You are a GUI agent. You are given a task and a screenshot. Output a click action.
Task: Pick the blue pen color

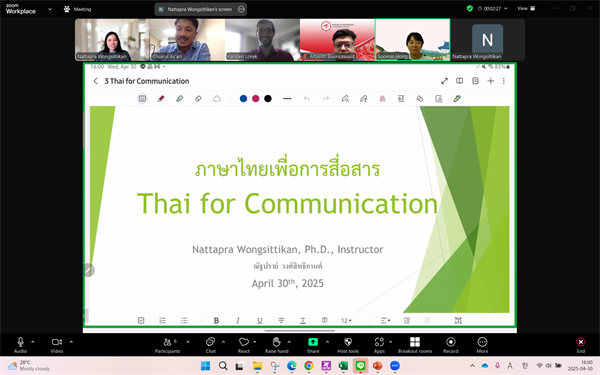[x=243, y=99]
